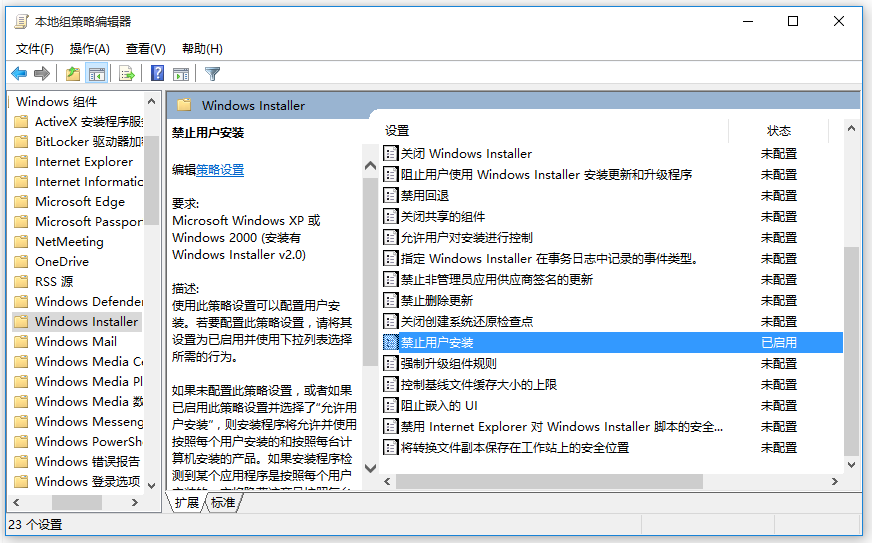
Task: Click the policy icon beside 禁用回退
Action: point(391,195)
